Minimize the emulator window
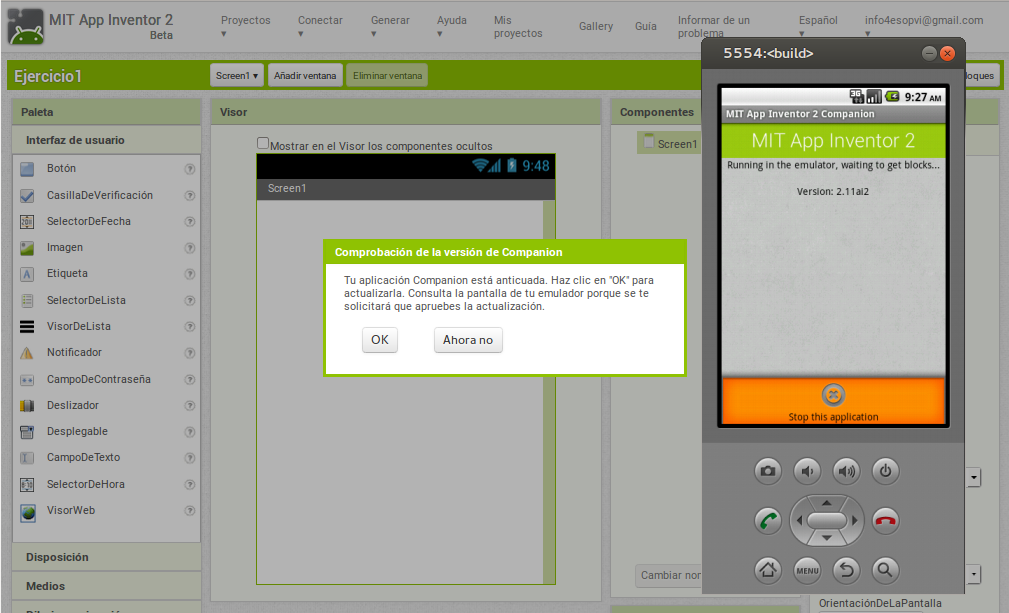Image resolution: width=1009 pixels, height=613 pixels. (929, 53)
